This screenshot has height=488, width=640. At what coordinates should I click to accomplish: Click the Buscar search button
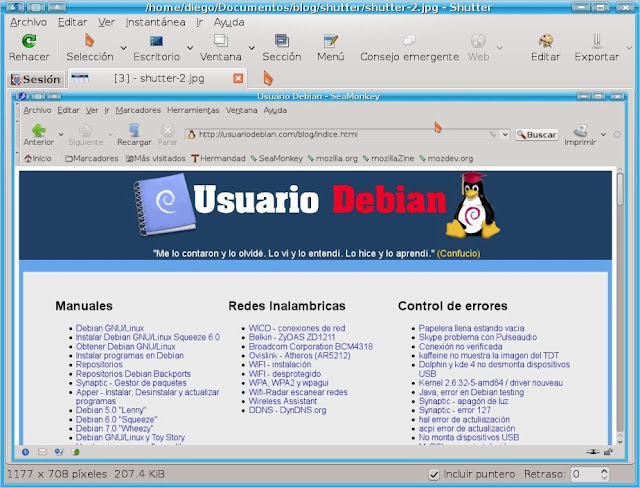click(536, 135)
